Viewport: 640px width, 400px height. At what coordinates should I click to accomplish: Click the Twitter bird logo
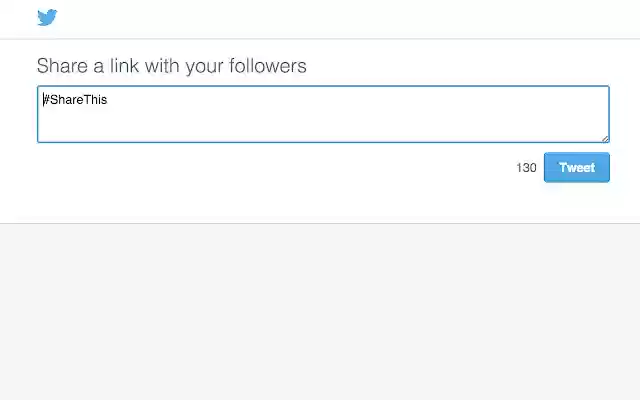pos(47,17)
